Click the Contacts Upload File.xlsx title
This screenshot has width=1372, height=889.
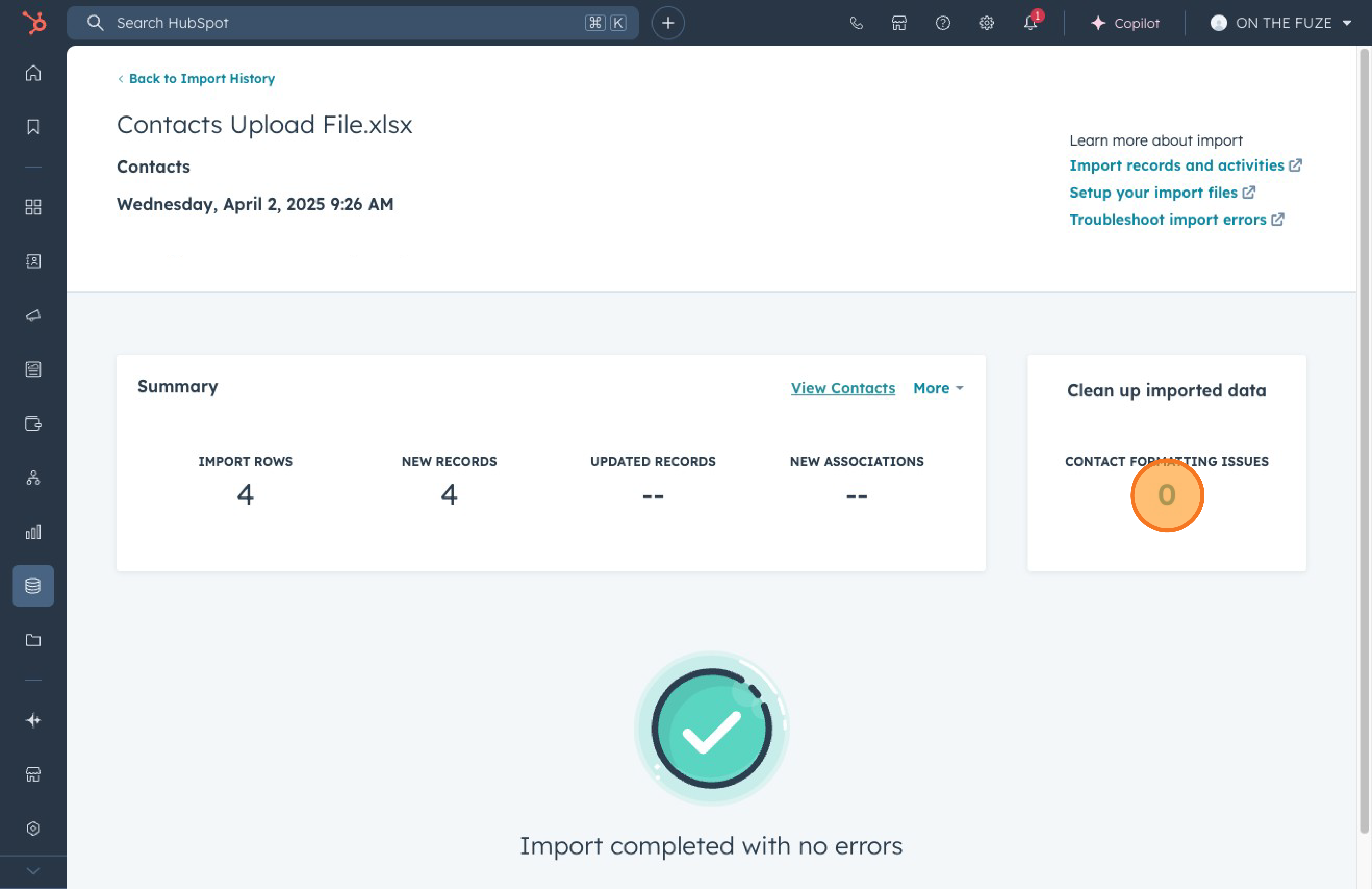(x=265, y=125)
